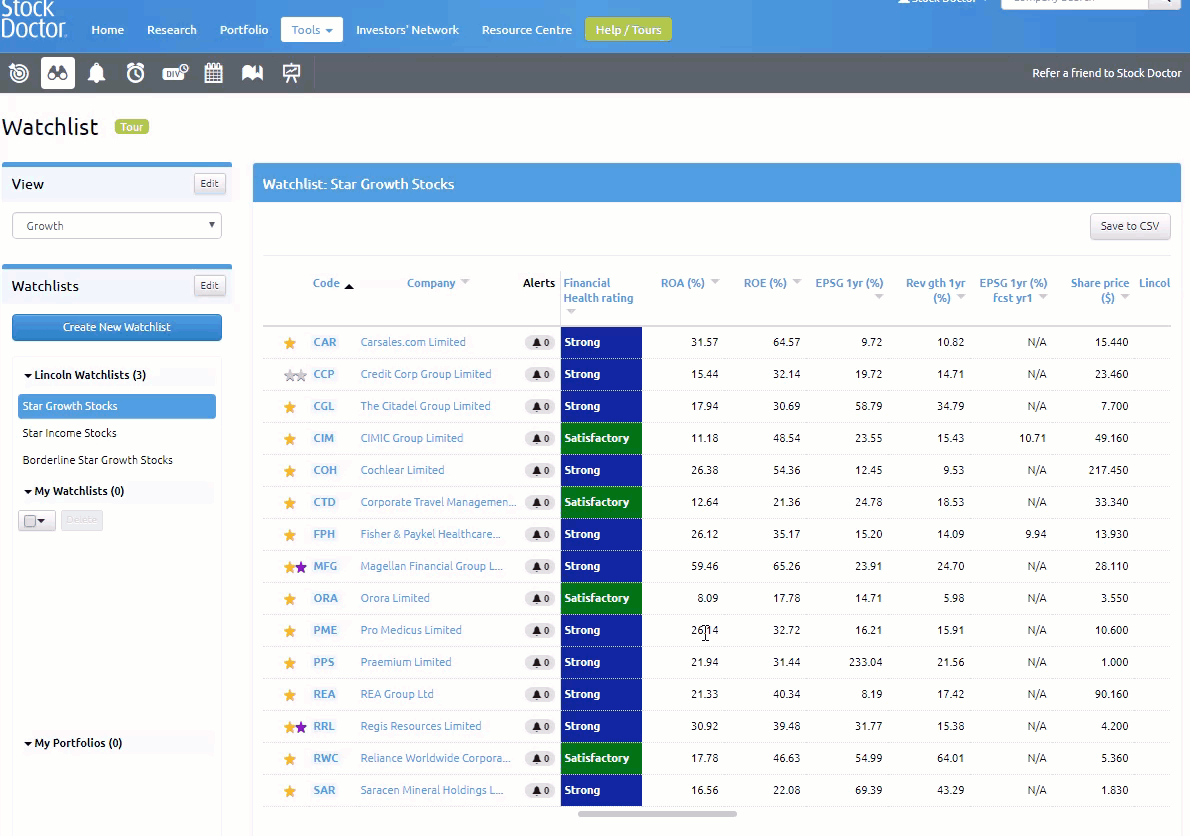Open alert bell for Saracen Mineral Holdings
This screenshot has width=1190, height=836.
(x=540, y=790)
